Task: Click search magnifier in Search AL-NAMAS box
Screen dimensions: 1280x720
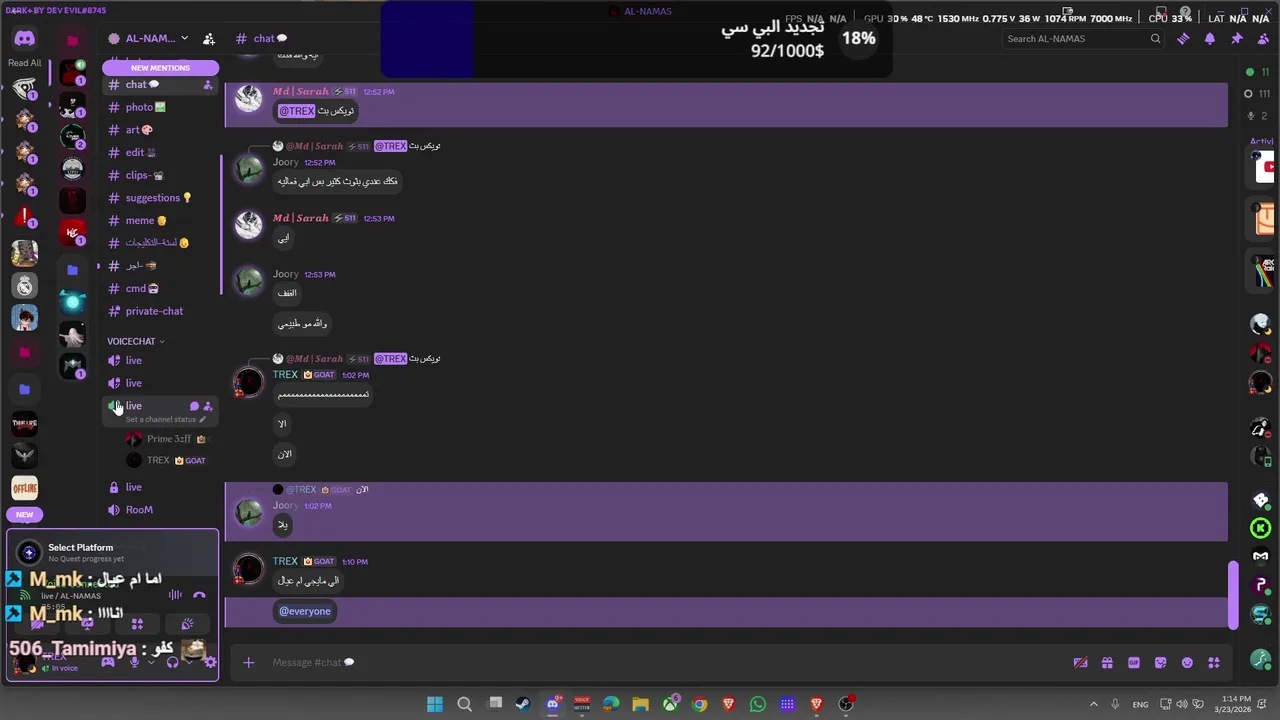Action: [x=1155, y=39]
